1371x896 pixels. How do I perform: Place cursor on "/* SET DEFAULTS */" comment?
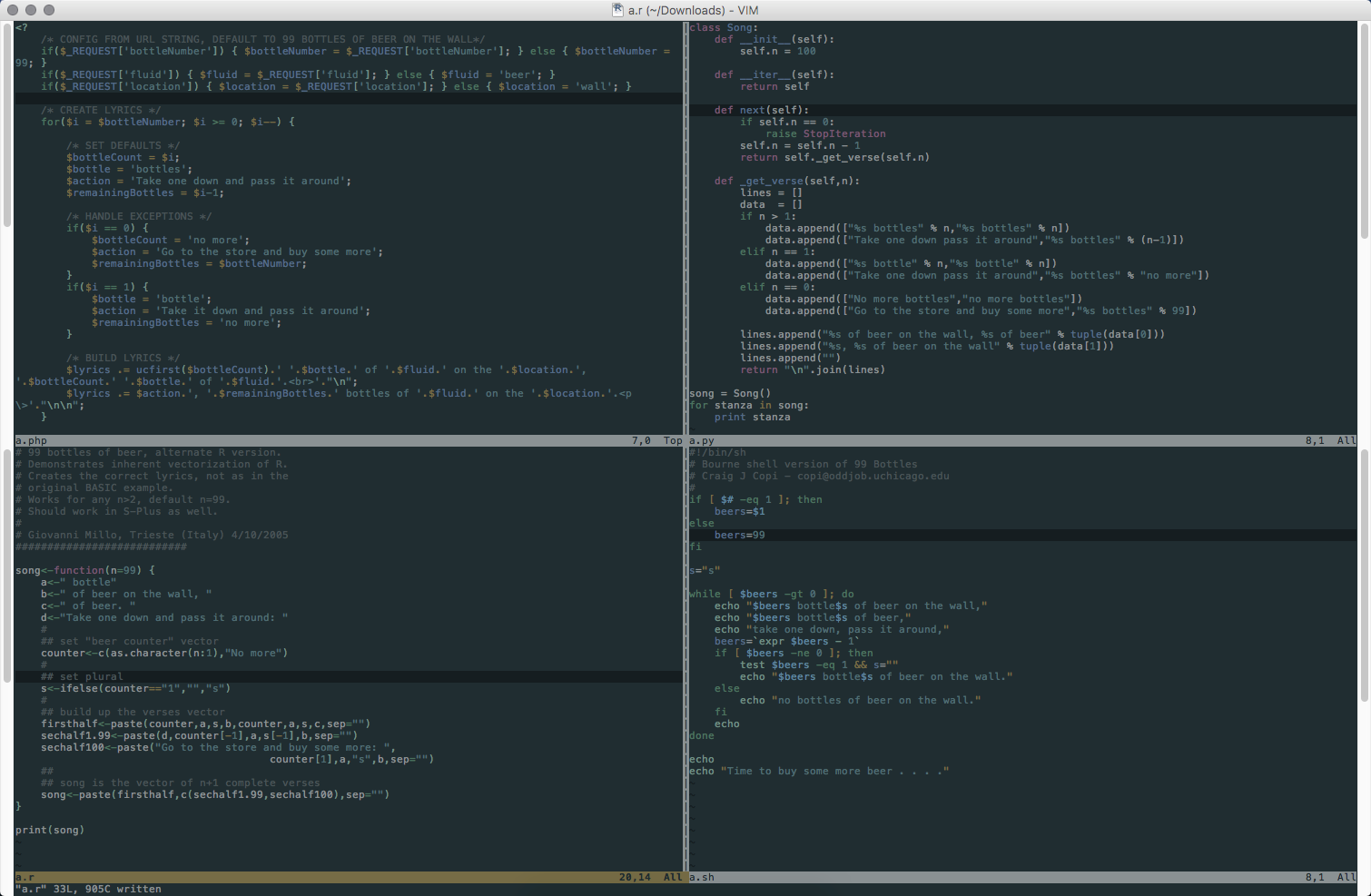point(123,145)
